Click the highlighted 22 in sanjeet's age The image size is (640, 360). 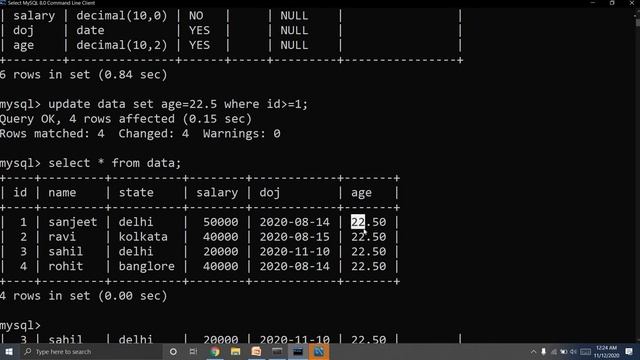pos(358,222)
